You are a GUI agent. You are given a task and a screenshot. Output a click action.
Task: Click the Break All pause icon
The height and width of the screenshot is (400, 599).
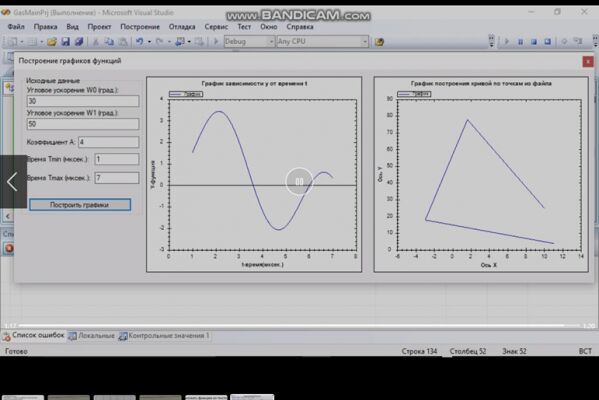520,42
